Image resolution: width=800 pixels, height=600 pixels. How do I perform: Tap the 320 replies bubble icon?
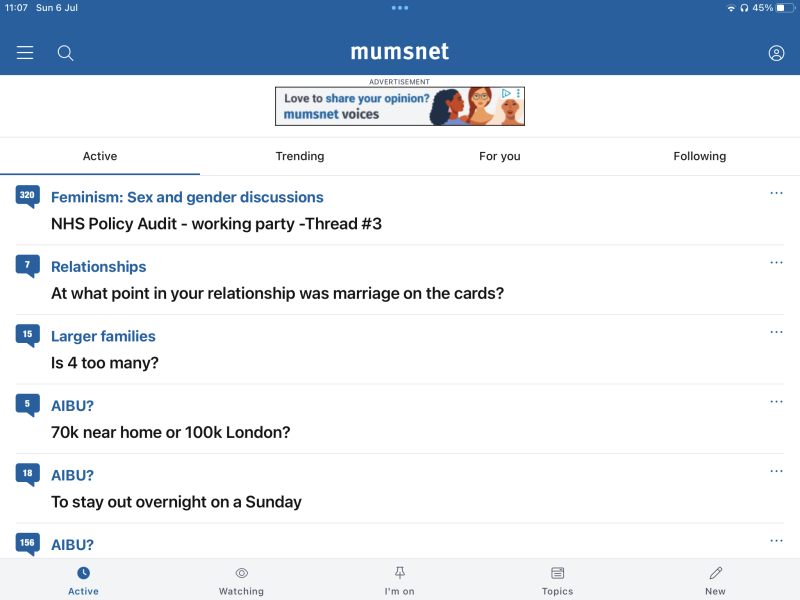pyautogui.click(x=27, y=196)
